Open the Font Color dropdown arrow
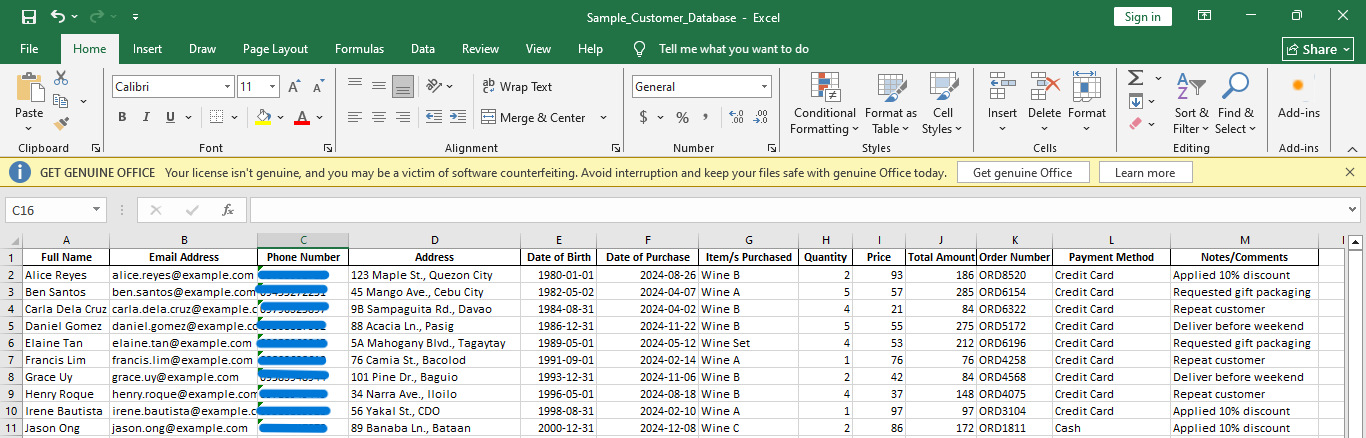1366x438 pixels. coord(319,117)
